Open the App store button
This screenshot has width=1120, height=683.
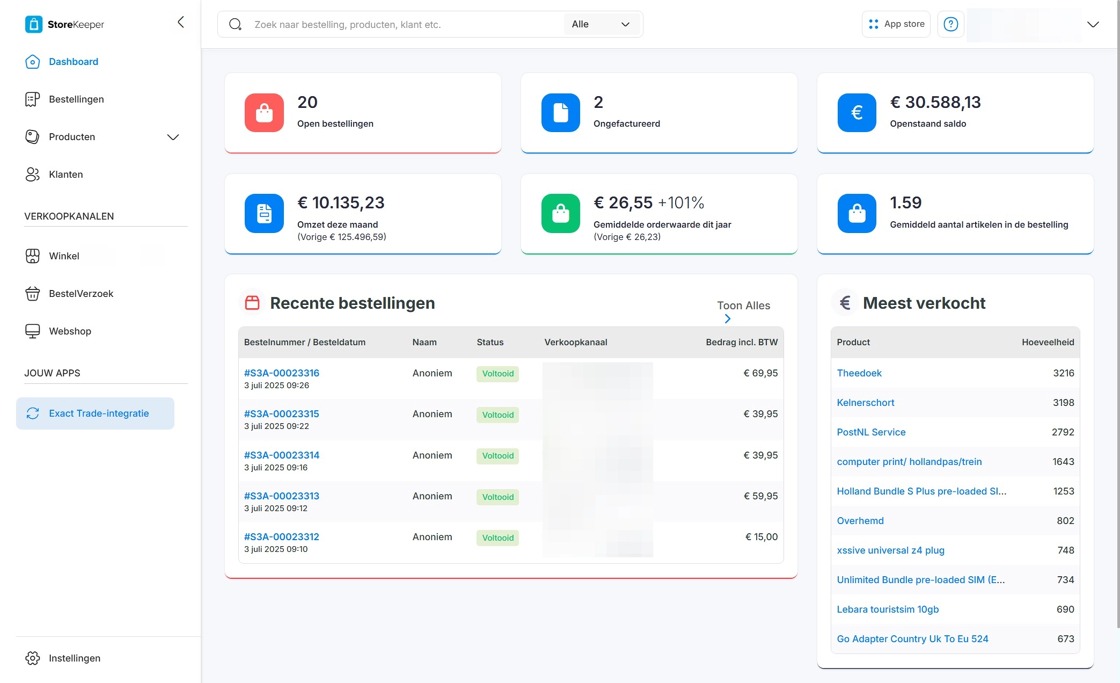tap(896, 24)
